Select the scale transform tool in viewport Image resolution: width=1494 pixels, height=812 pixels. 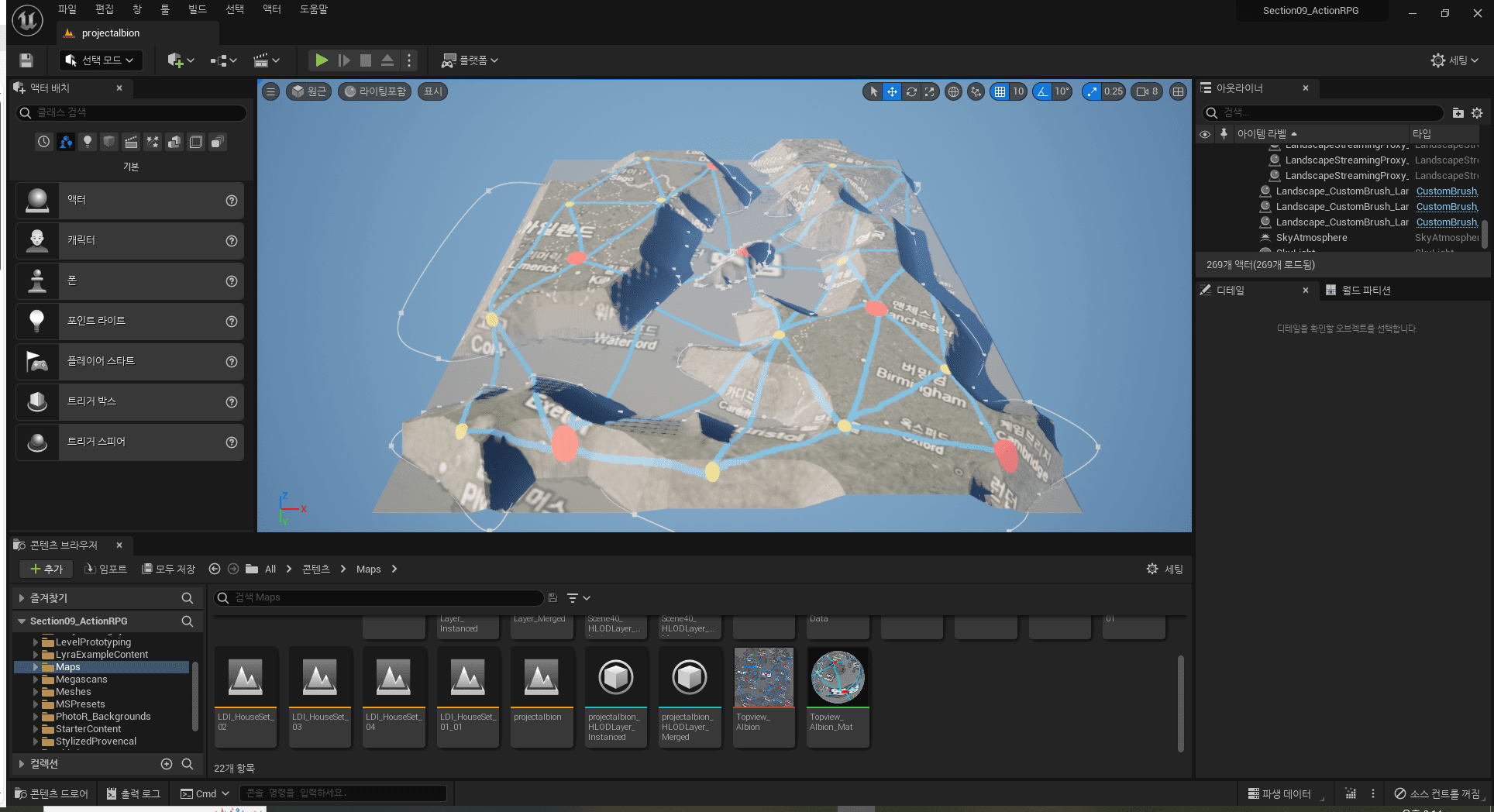pos(929,91)
